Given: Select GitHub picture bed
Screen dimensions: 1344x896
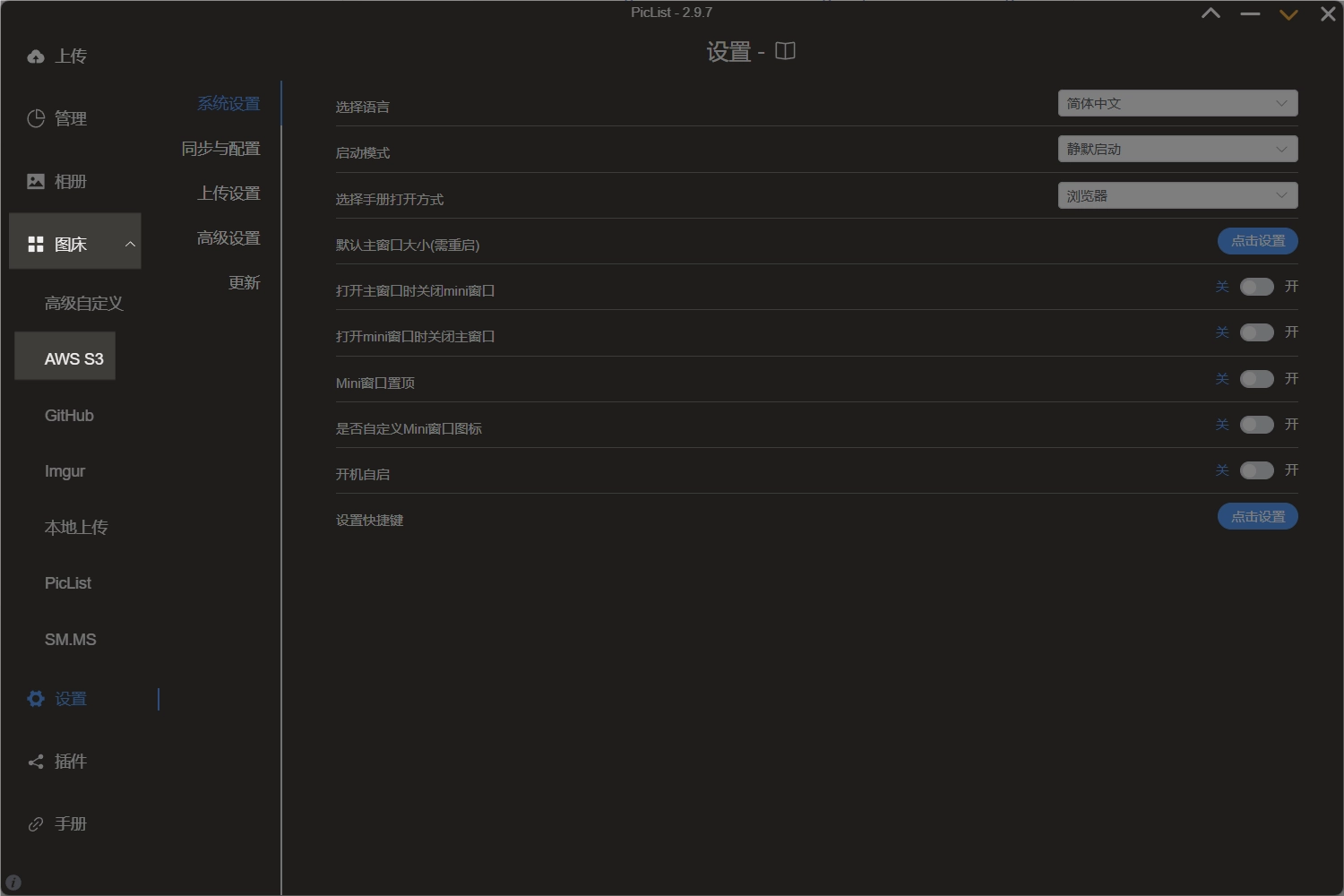Looking at the screenshot, I should pyautogui.click(x=69, y=416).
